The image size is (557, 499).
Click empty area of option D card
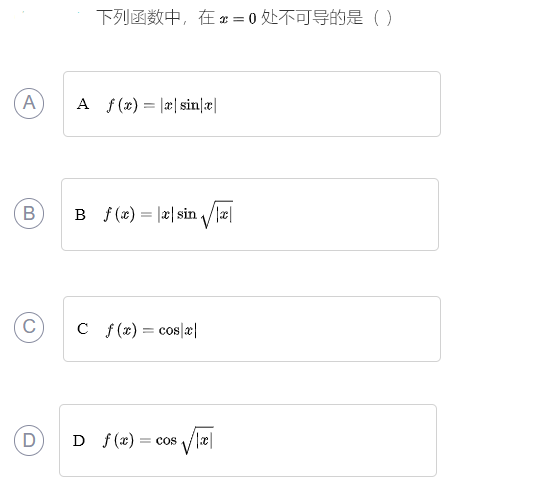click(323, 440)
